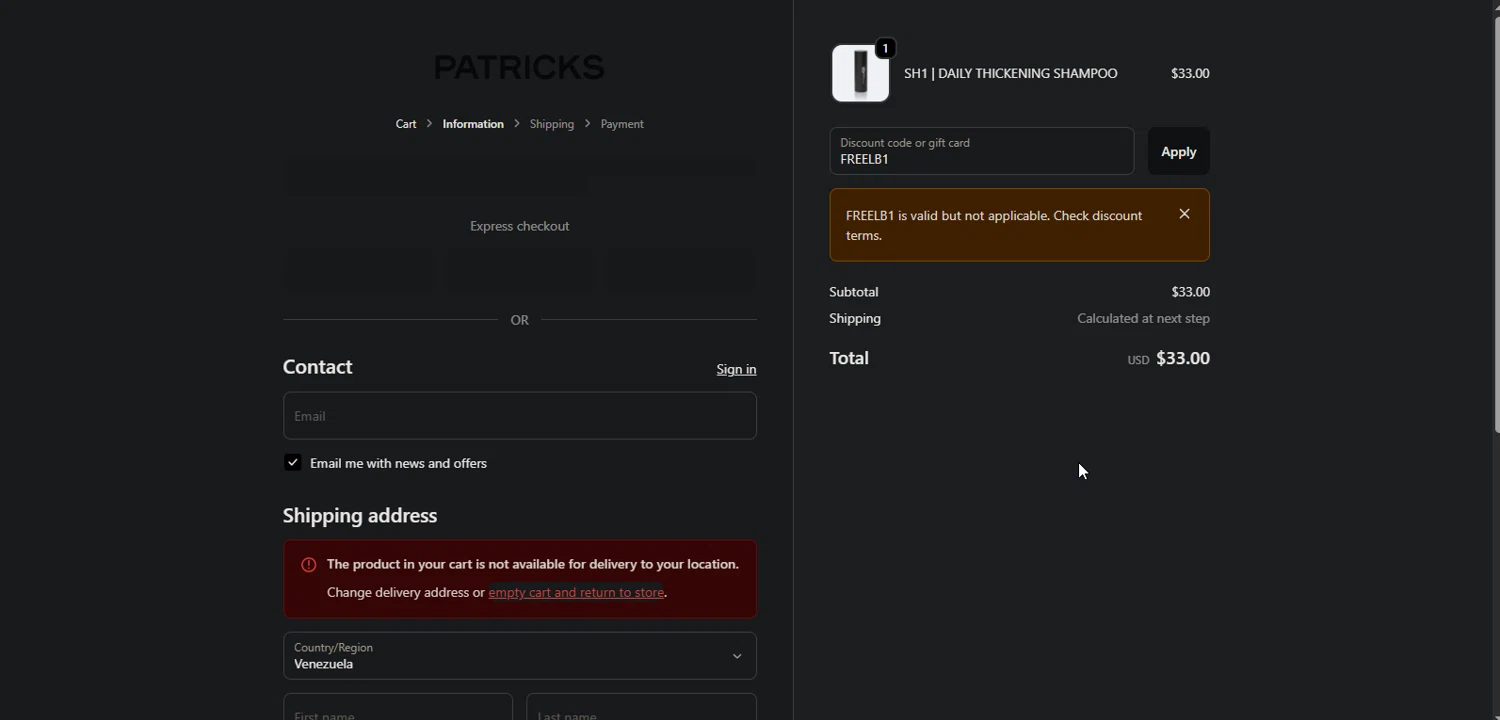Click the quantity badge on product image
Viewport: 1500px width, 720px height.
pos(885,48)
